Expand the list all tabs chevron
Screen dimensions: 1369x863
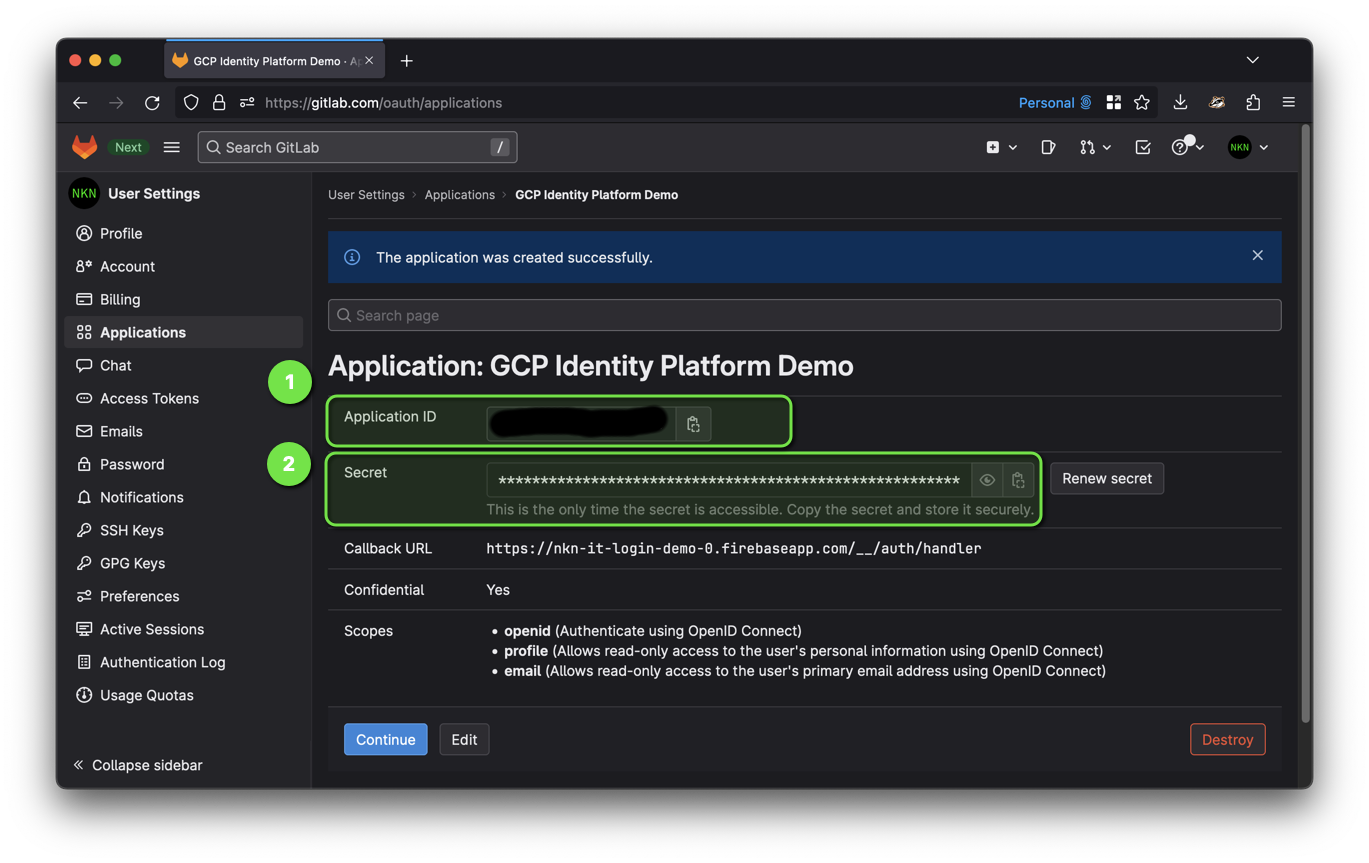tap(1252, 60)
